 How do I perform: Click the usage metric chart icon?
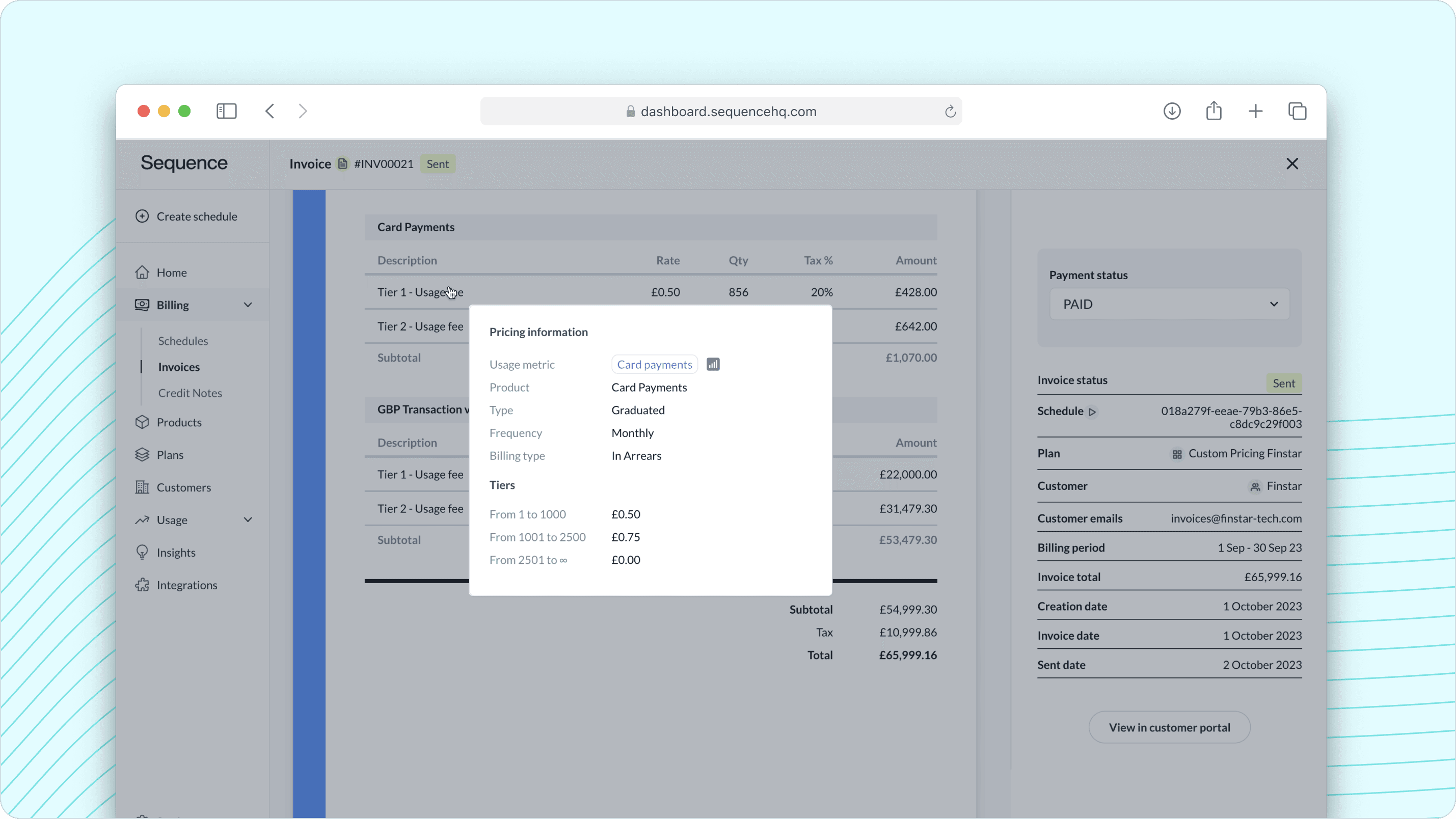pyautogui.click(x=713, y=365)
